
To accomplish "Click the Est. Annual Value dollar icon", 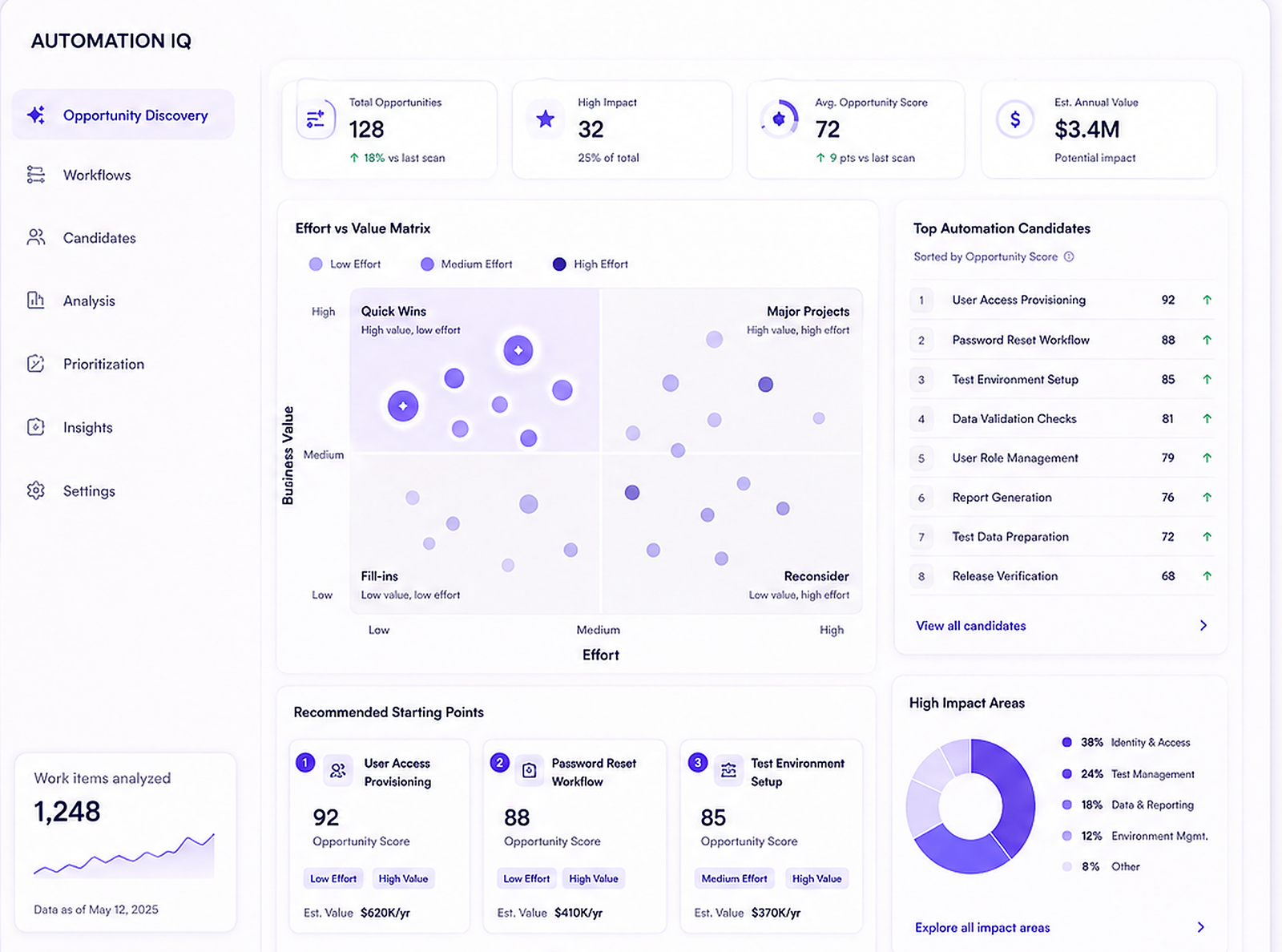I will coord(1015,119).
